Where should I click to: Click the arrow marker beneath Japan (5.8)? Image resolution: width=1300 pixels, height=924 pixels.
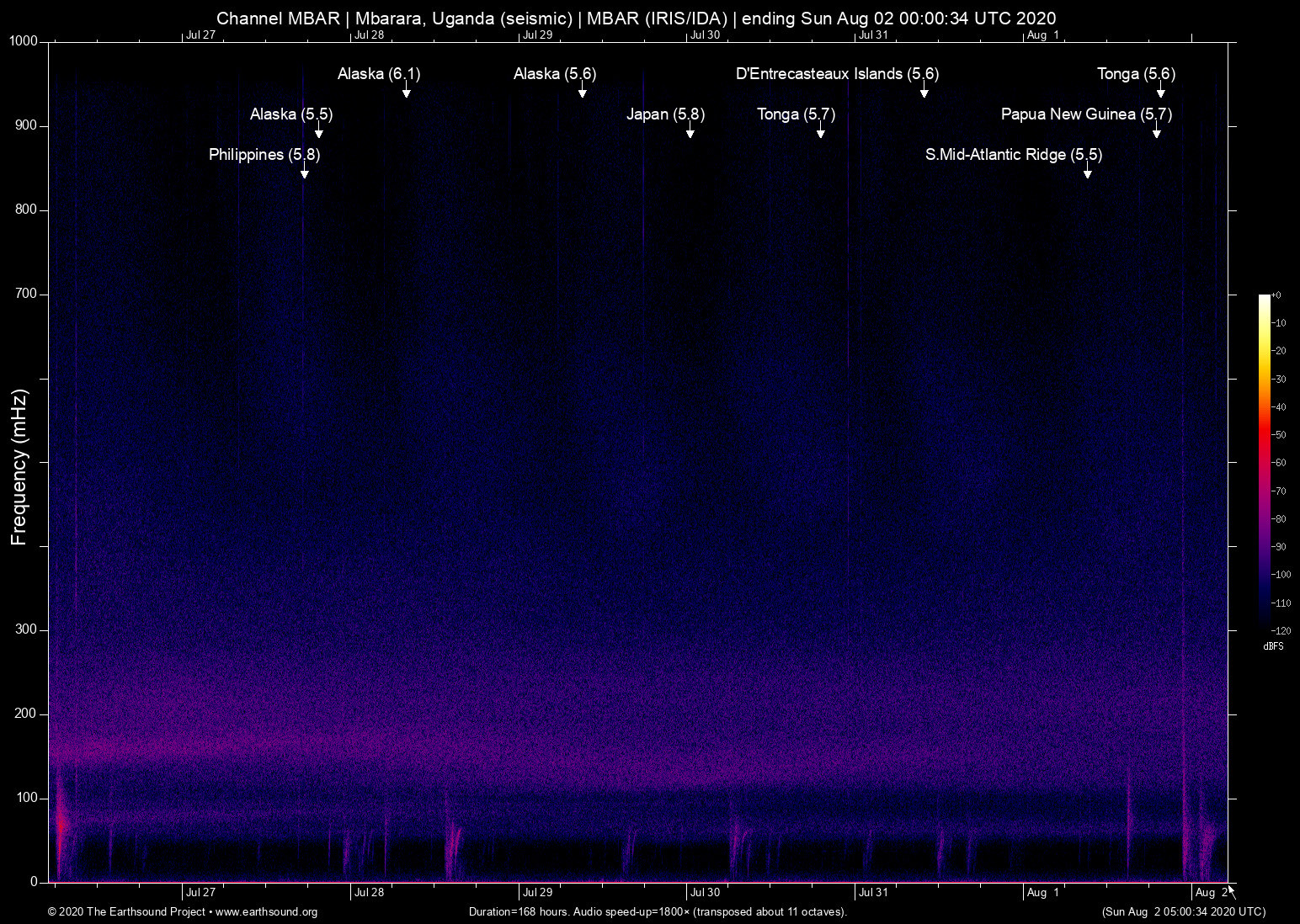tap(690, 130)
